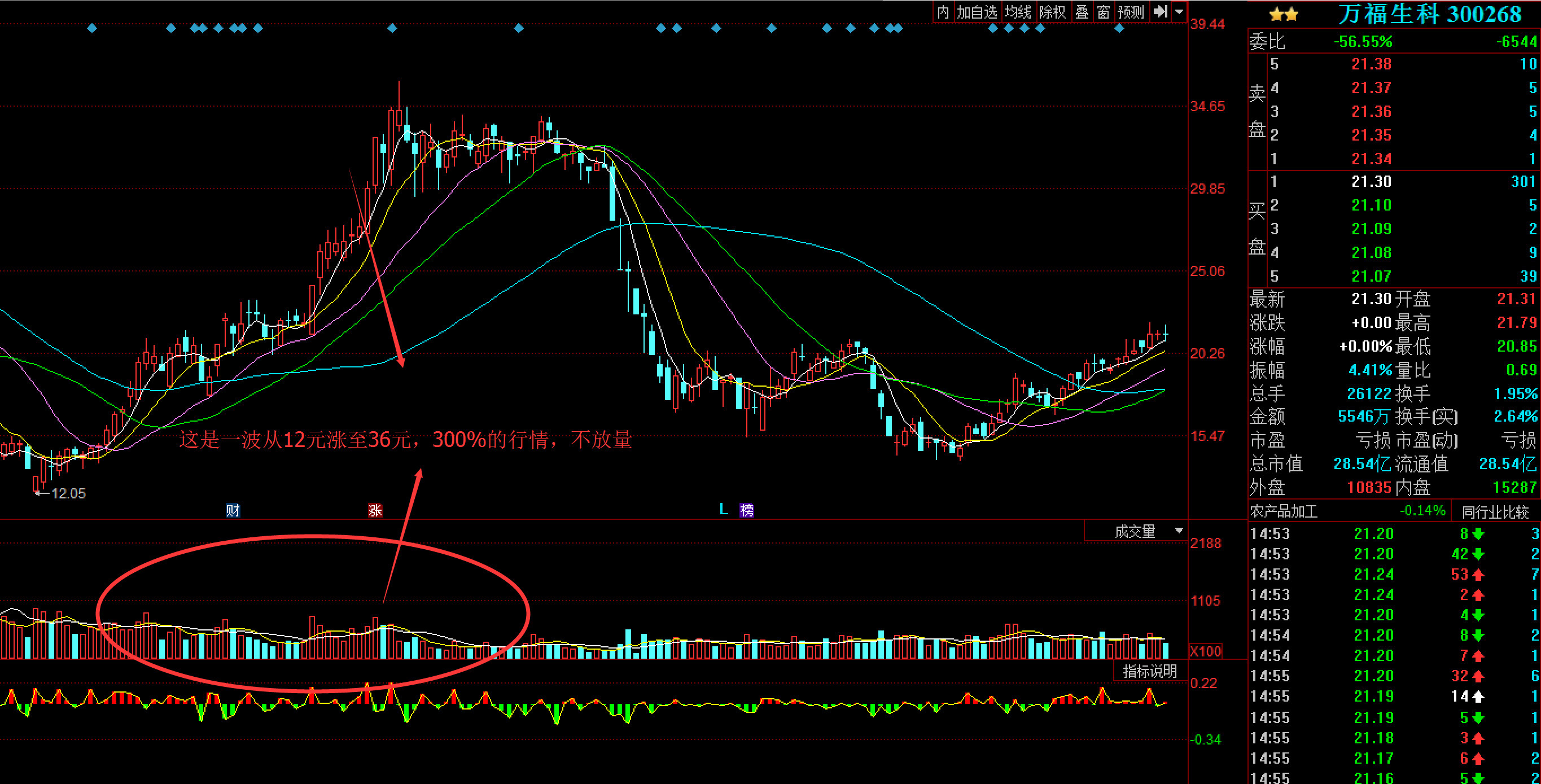Click the 财 financial marker icon
The height and width of the screenshot is (784, 1541).
tap(233, 510)
